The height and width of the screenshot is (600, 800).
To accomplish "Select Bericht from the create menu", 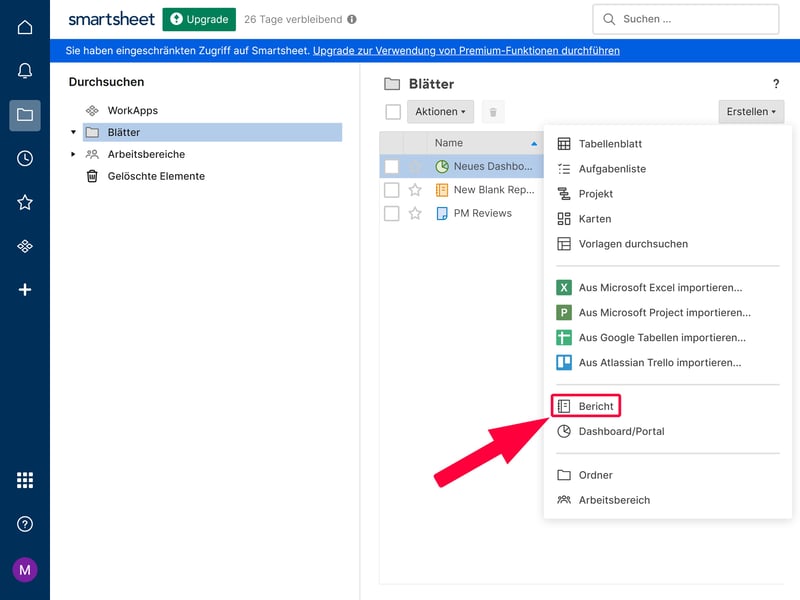I will click(x=596, y=406).
